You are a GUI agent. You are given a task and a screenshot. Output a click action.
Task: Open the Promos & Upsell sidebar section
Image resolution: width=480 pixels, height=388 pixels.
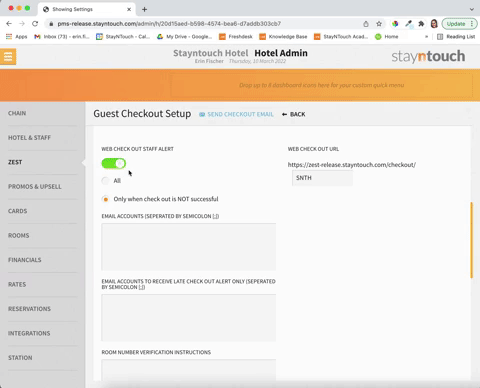(35, 187)
